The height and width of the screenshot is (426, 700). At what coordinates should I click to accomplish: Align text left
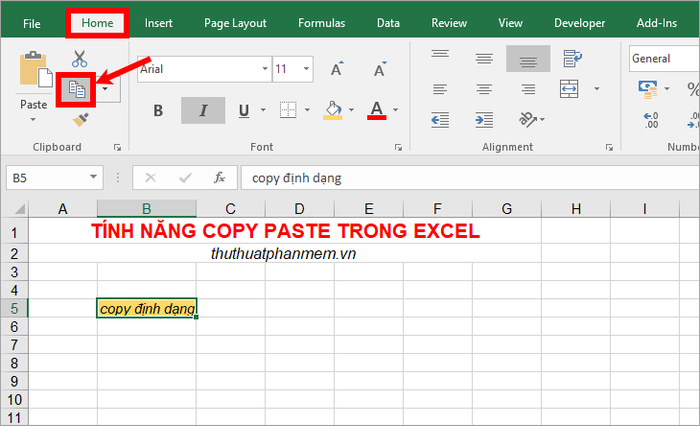click(x=440, y=89)
